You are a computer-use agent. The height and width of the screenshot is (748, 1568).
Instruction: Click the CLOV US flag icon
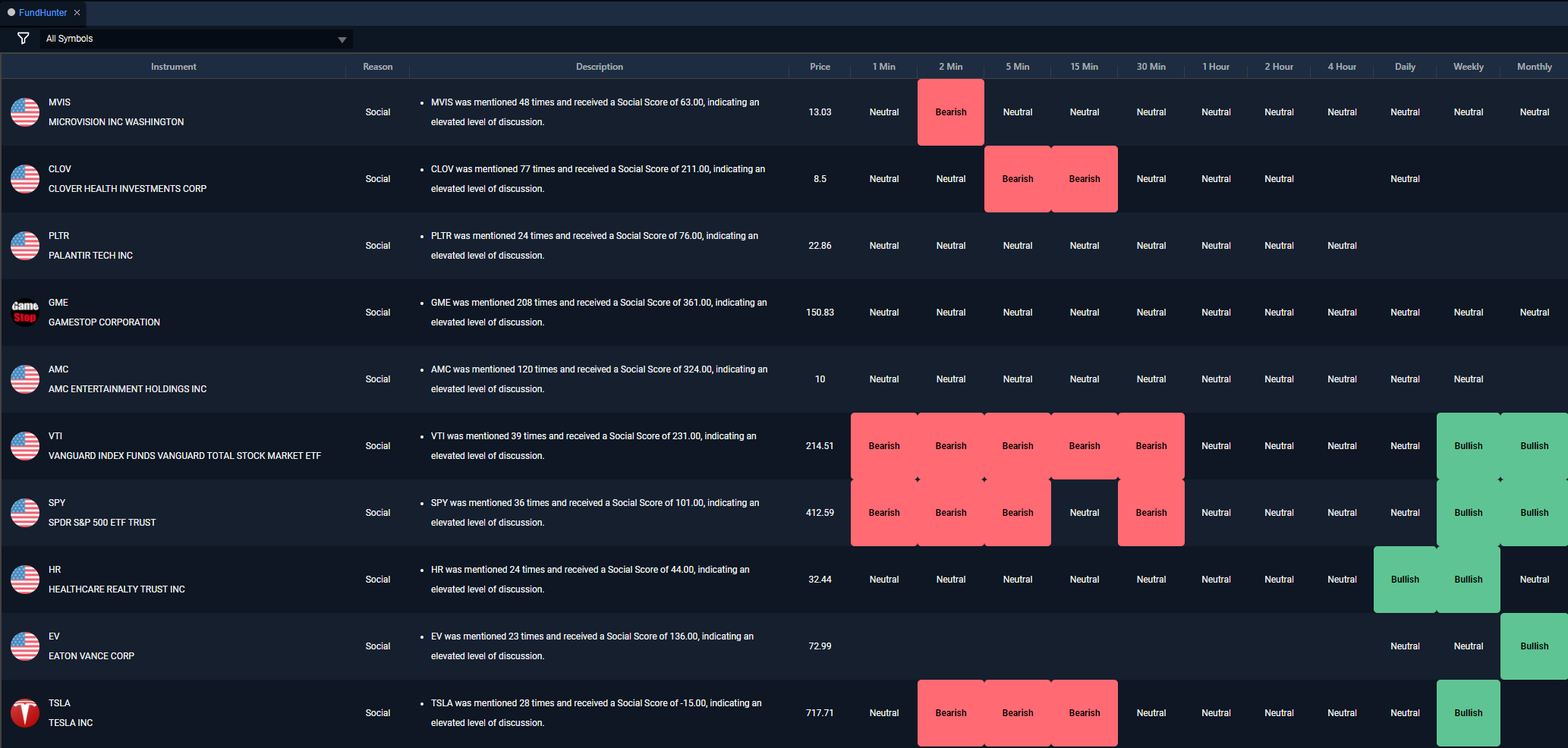tap(25, 179)
